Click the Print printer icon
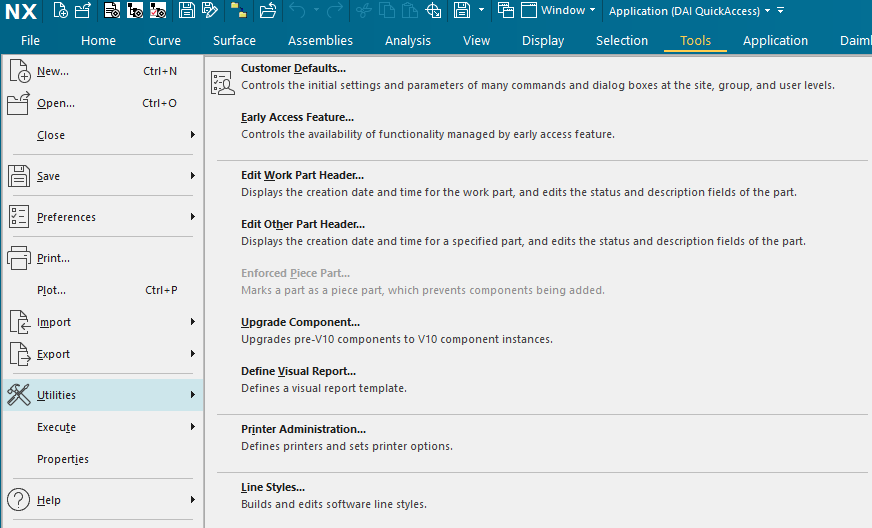 [19, 258]
